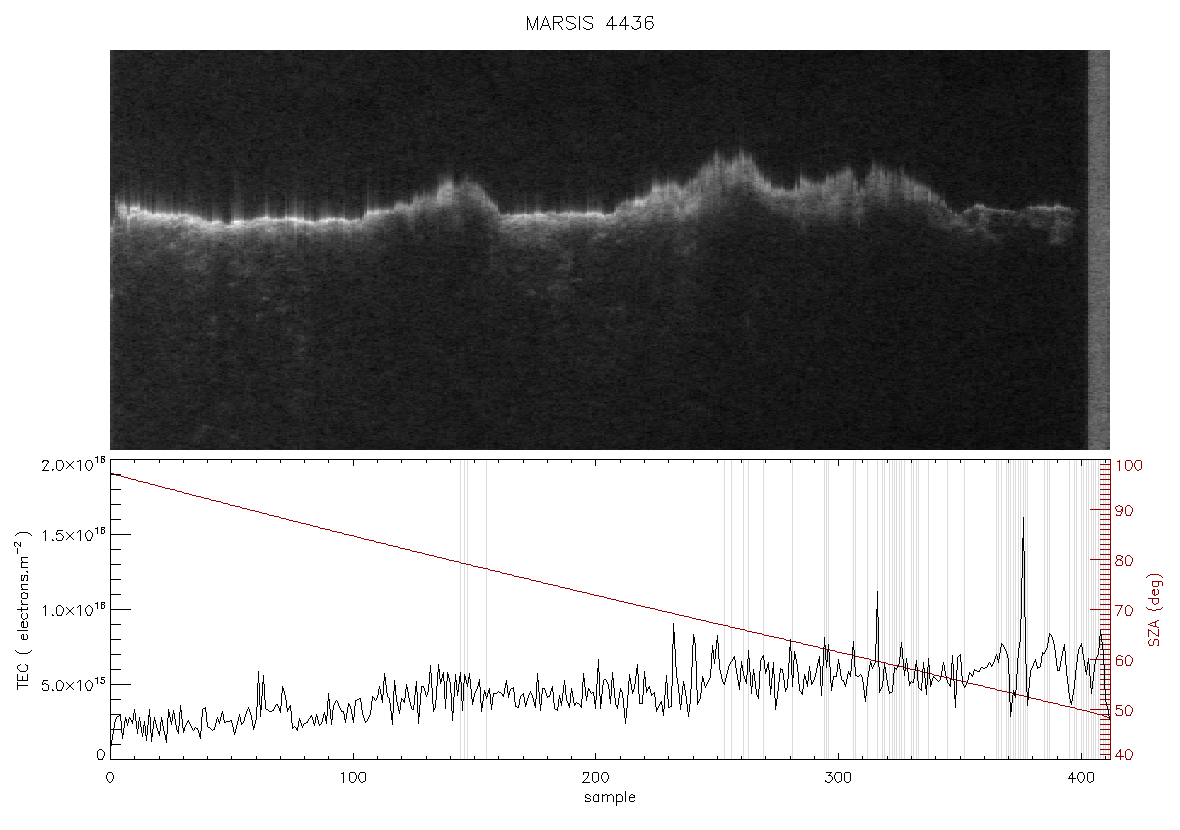Click the gray vertical strip at radargram's right edge

(1099, 250)
